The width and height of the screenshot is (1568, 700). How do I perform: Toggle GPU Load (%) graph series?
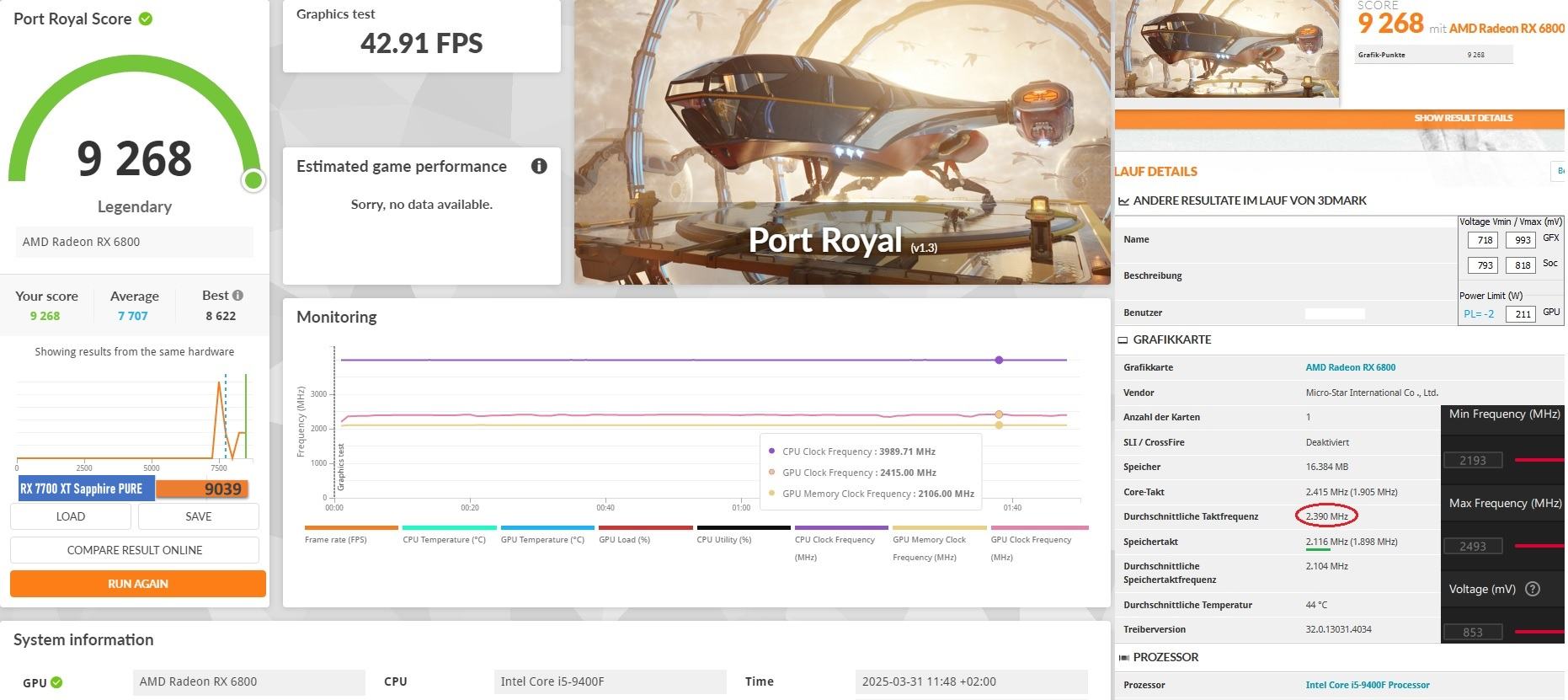point(645,534)
